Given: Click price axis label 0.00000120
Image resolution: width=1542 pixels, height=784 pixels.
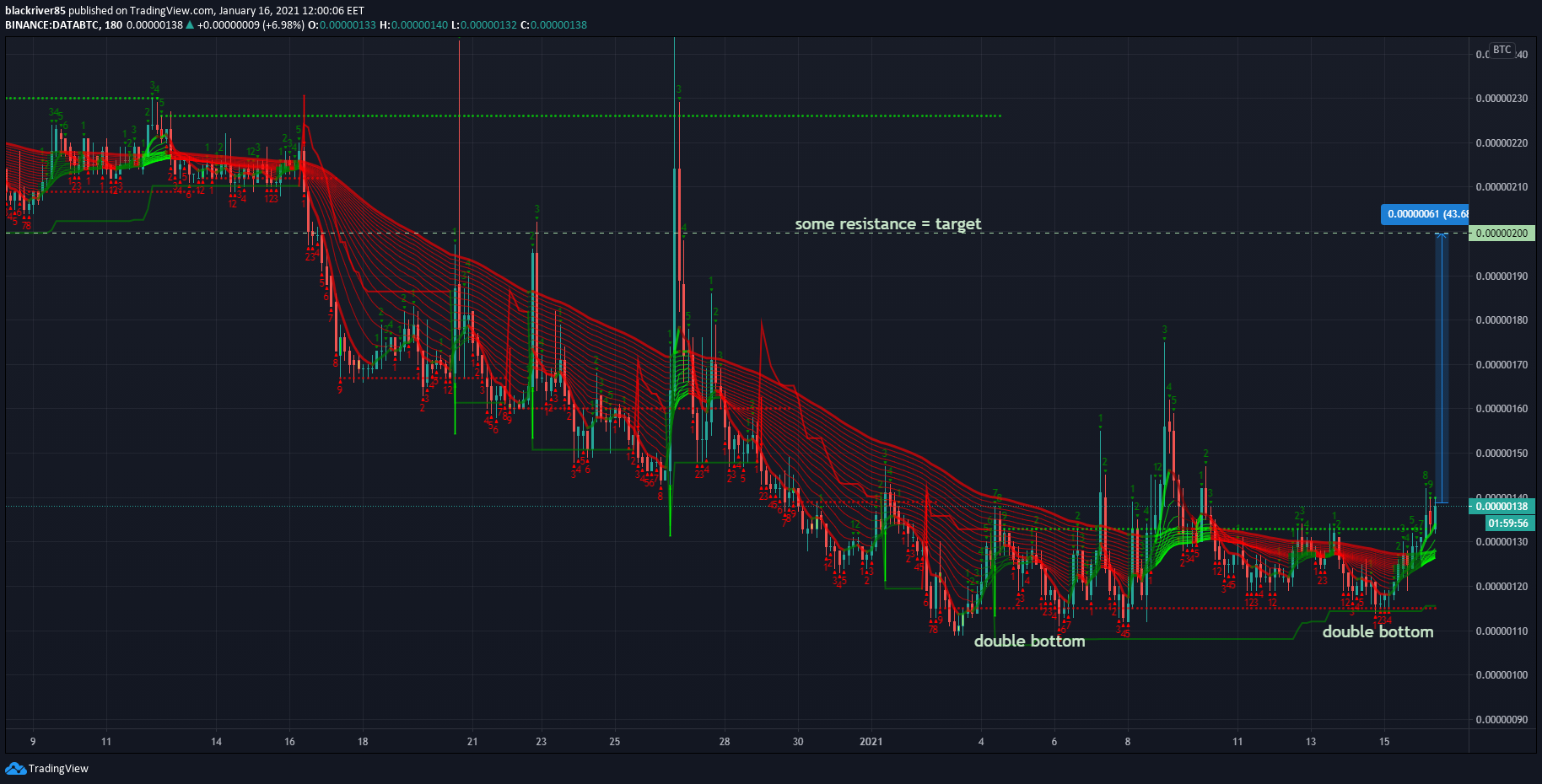Looking at the screenshot, I should coord(1502,587).
